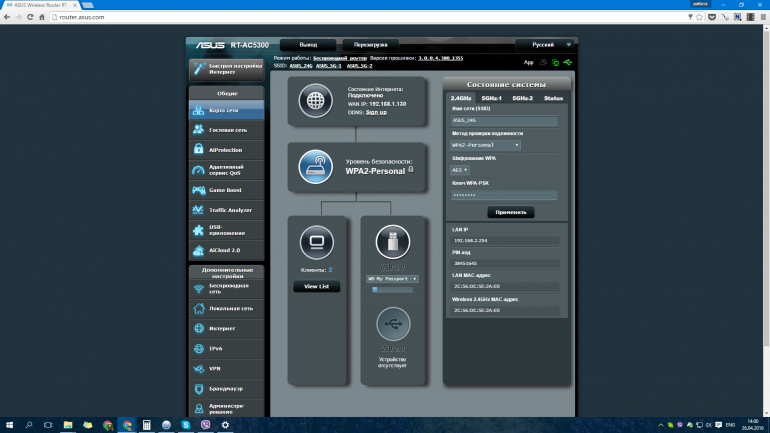The image size is (770, 433).
Task: Click the Internet status globe icon
Action: (316, 101)
